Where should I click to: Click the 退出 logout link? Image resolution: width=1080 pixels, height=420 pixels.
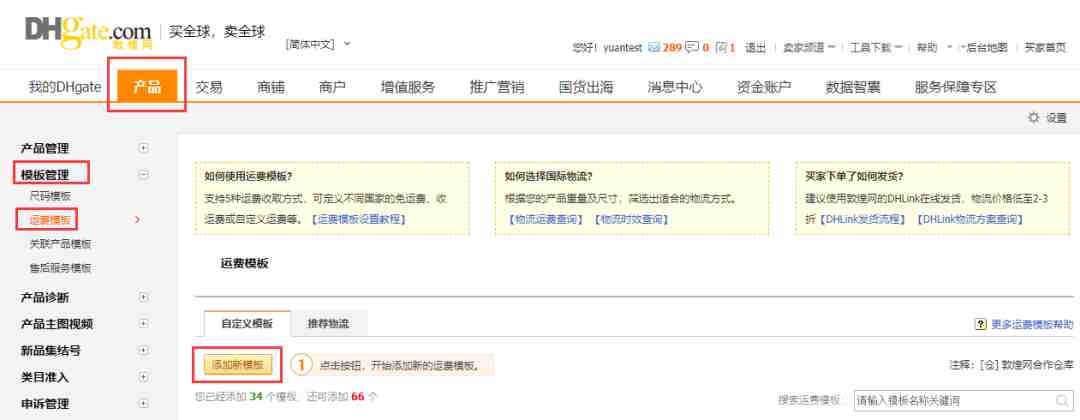tap(756, 48)
